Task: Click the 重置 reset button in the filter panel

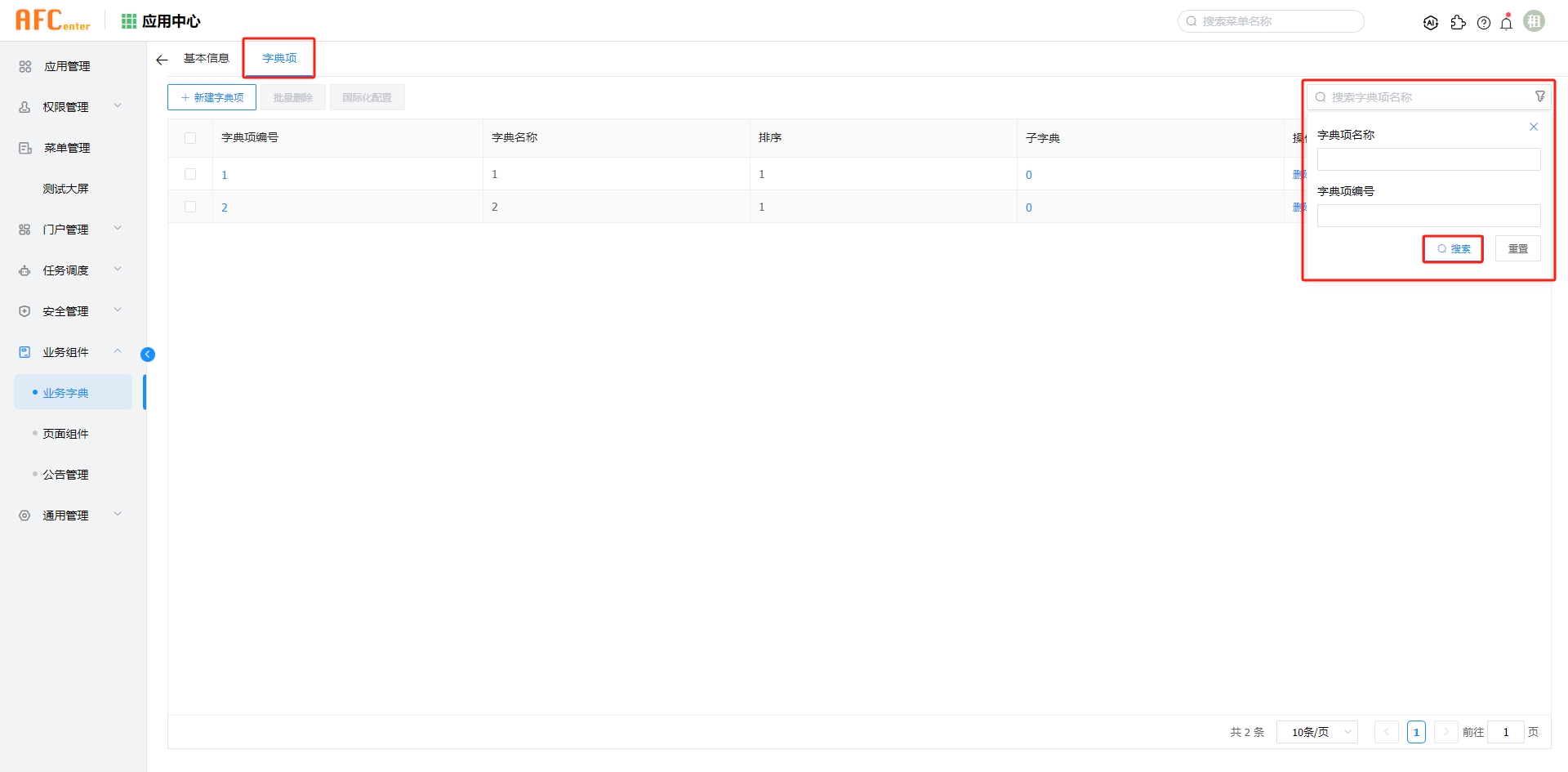Action: click(1517, 248)
